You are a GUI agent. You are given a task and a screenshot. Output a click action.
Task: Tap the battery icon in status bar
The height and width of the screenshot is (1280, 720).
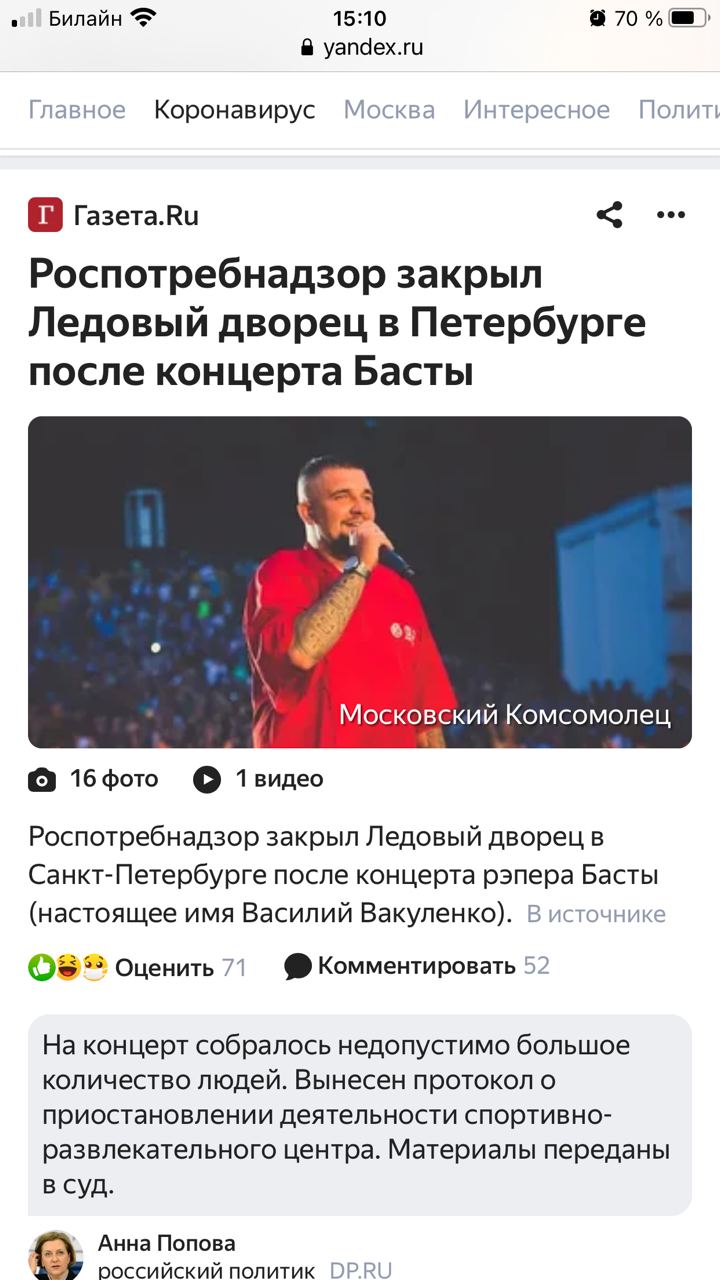(x=688, y=18)
